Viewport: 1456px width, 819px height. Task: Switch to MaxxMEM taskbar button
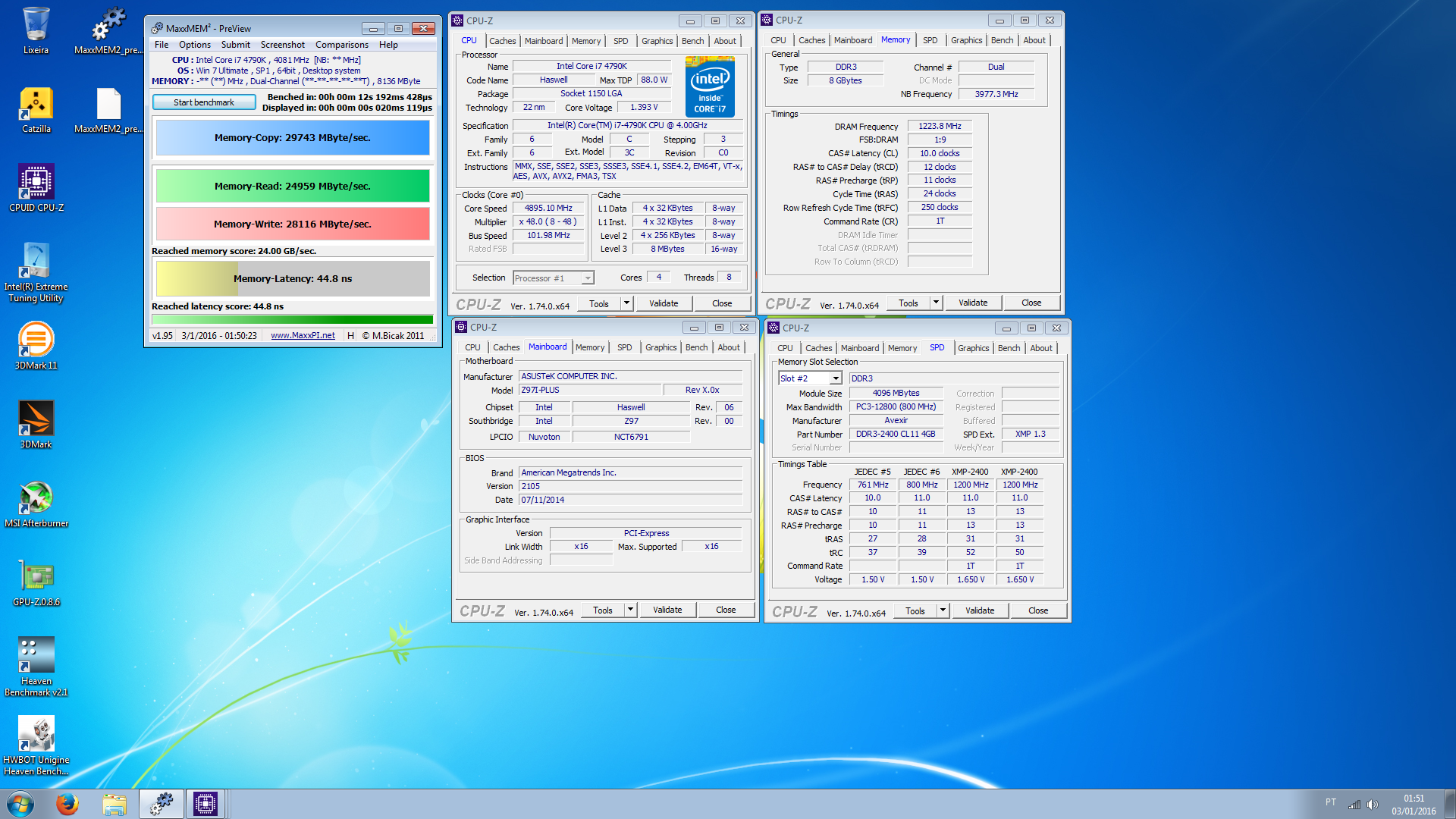[x=161, y=804]
